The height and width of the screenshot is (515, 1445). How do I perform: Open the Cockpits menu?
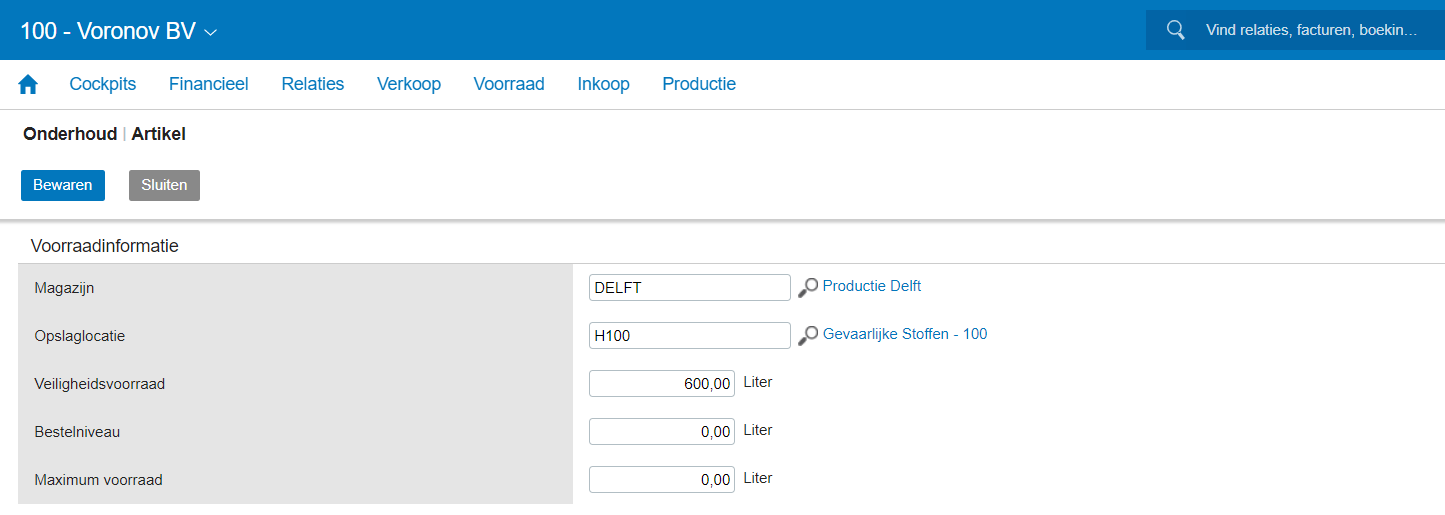102,84
